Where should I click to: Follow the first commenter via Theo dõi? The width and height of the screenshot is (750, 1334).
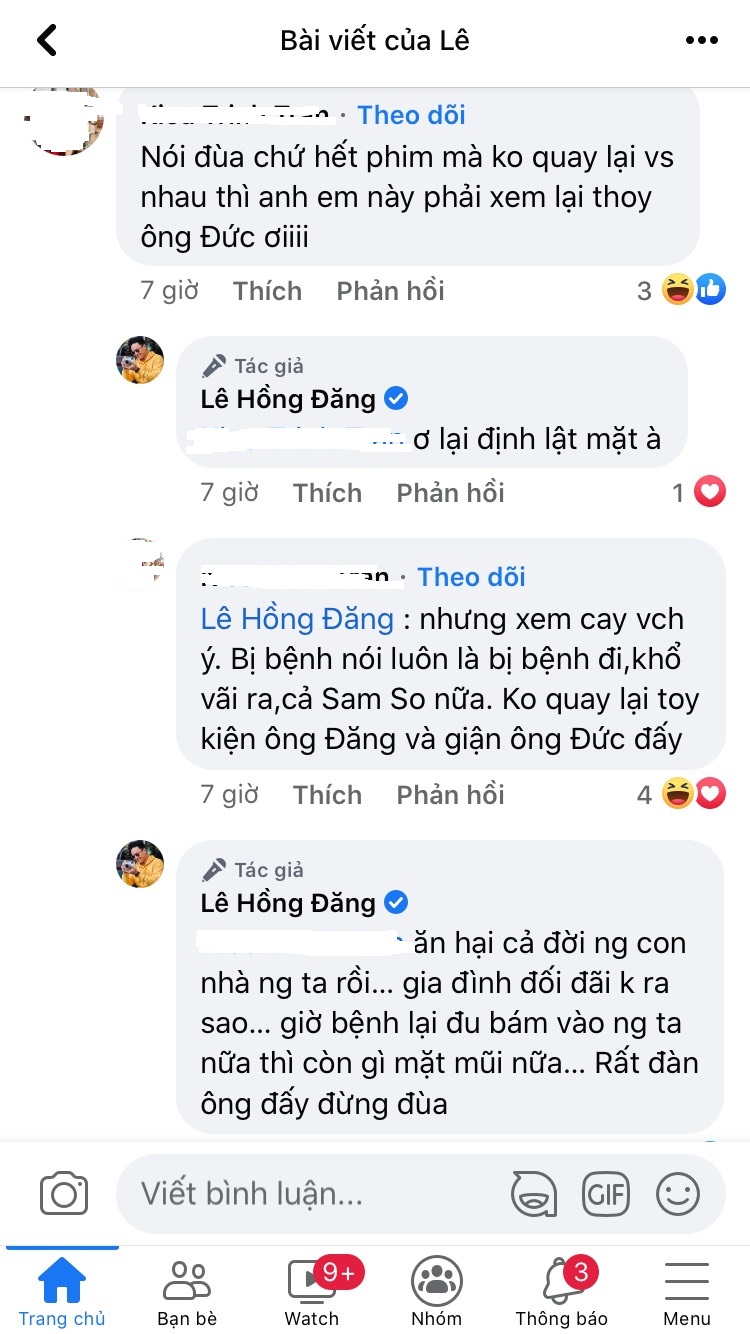tap(410, 115)
